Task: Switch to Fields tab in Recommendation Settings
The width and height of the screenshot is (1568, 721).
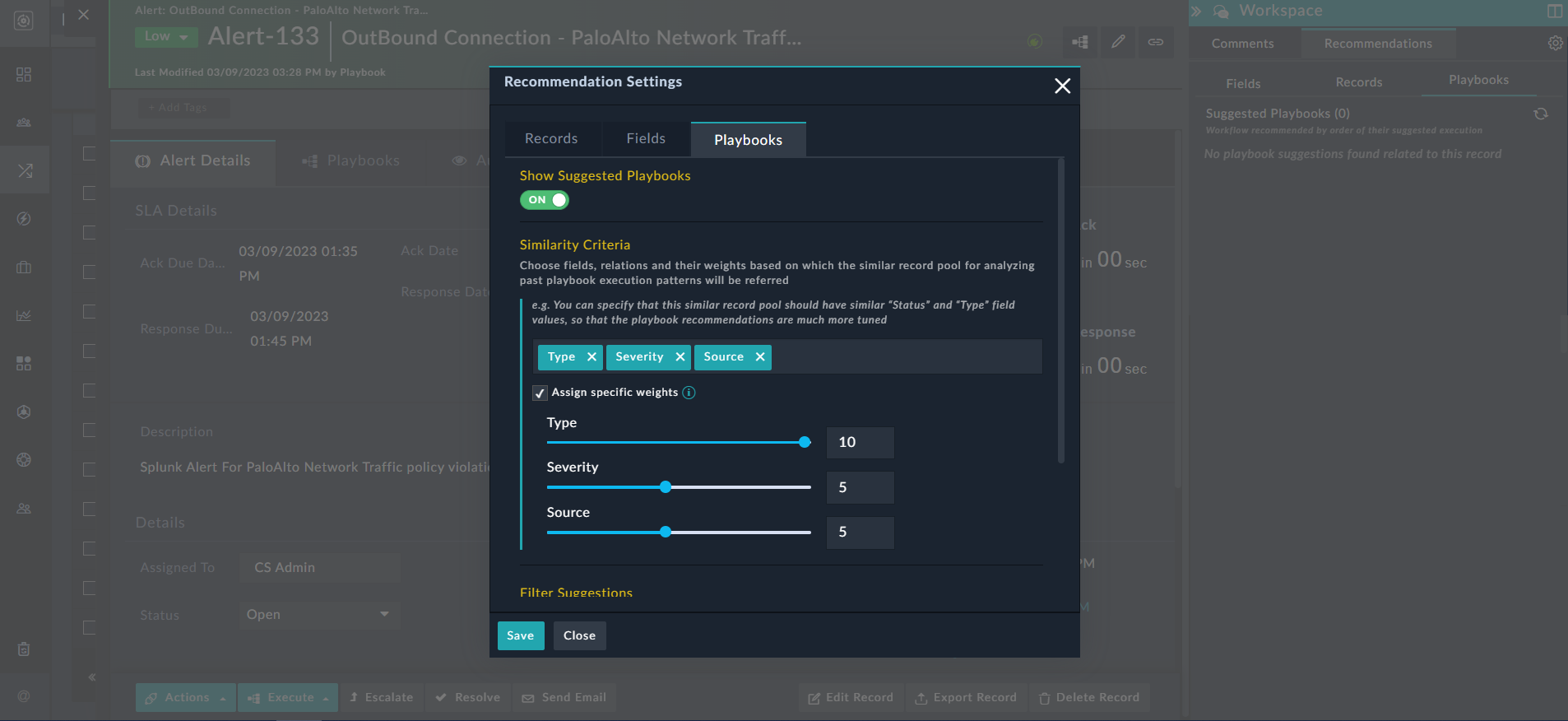Action: pos(646,139)
